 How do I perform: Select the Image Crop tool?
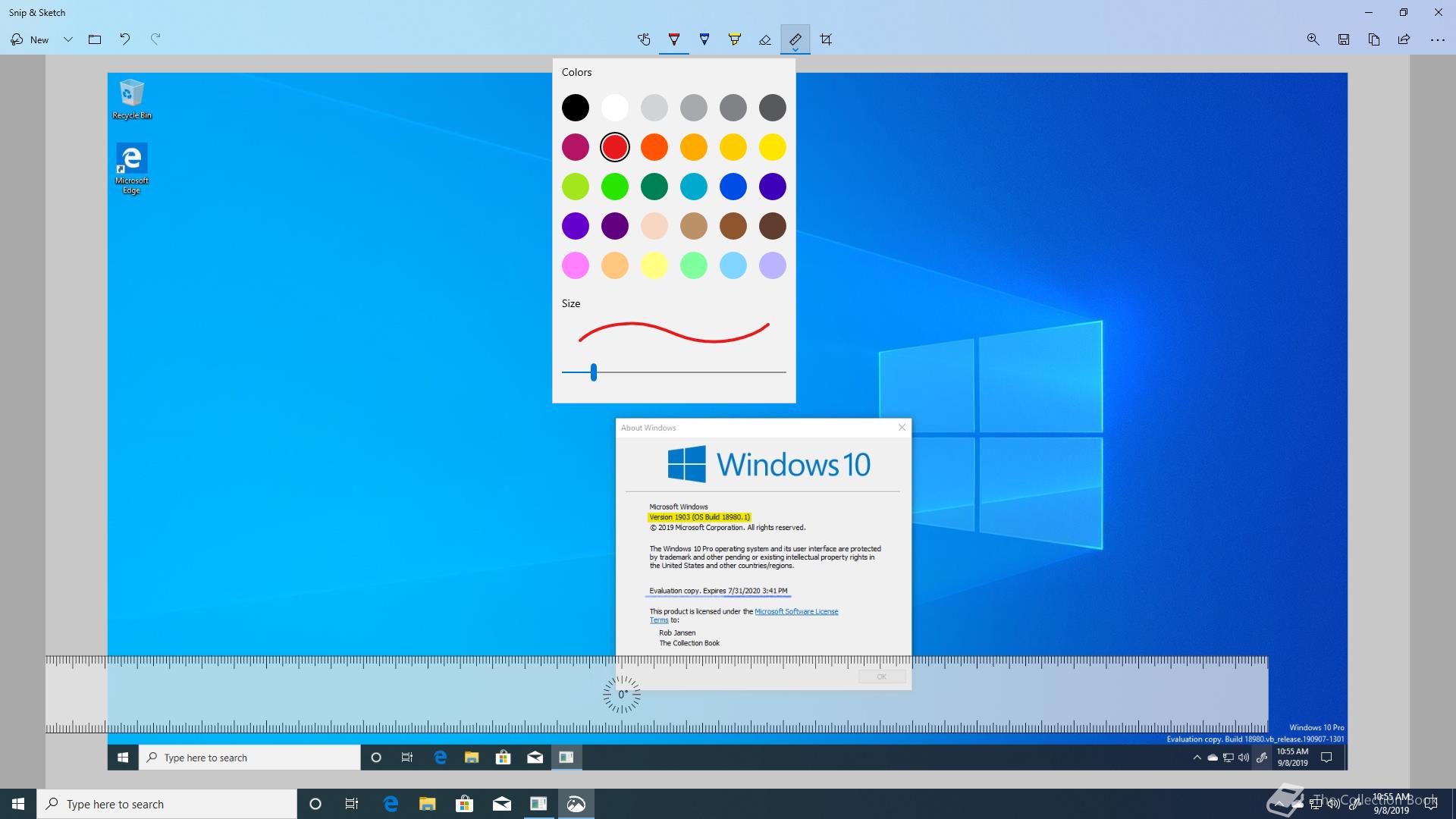(x=826, y=39)
